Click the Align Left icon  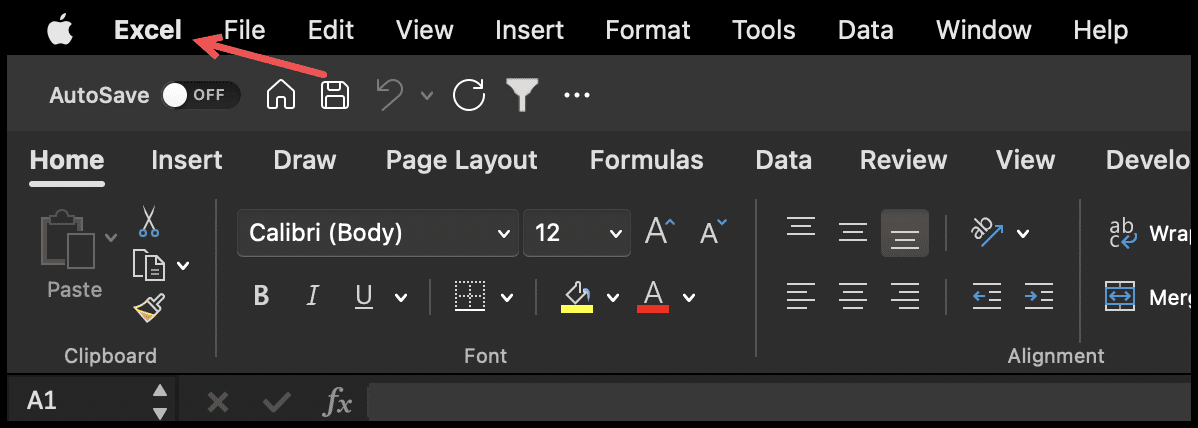(801, 296)
